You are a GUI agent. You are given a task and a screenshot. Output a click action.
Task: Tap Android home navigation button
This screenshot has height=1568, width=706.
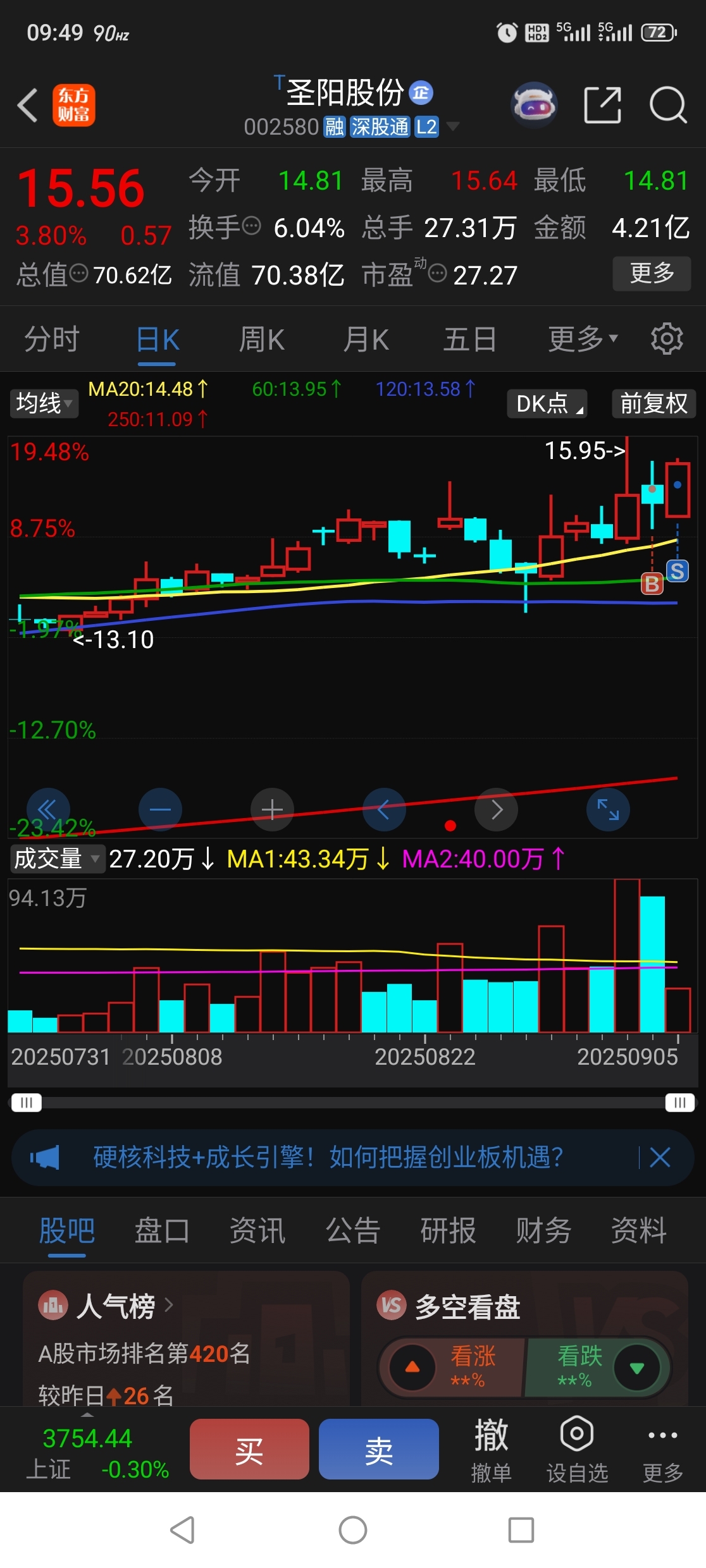[353, 1530]
